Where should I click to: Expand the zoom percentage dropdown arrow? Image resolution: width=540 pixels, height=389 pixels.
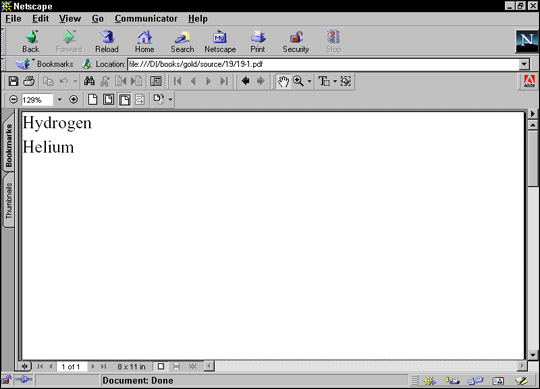(x=60, y=100)
